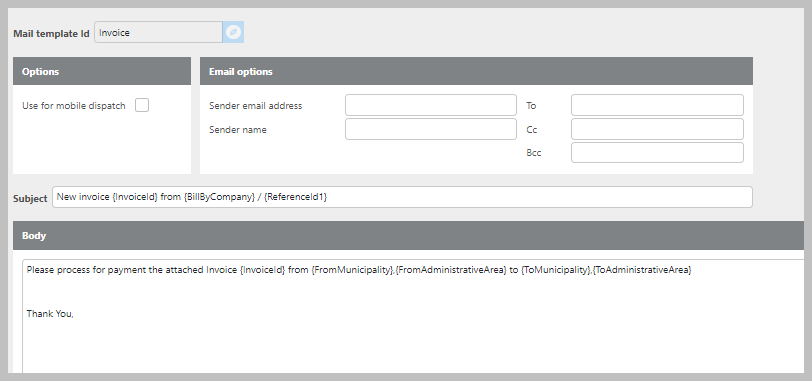Focus the Cc recipient field

(x=657, y=129)
